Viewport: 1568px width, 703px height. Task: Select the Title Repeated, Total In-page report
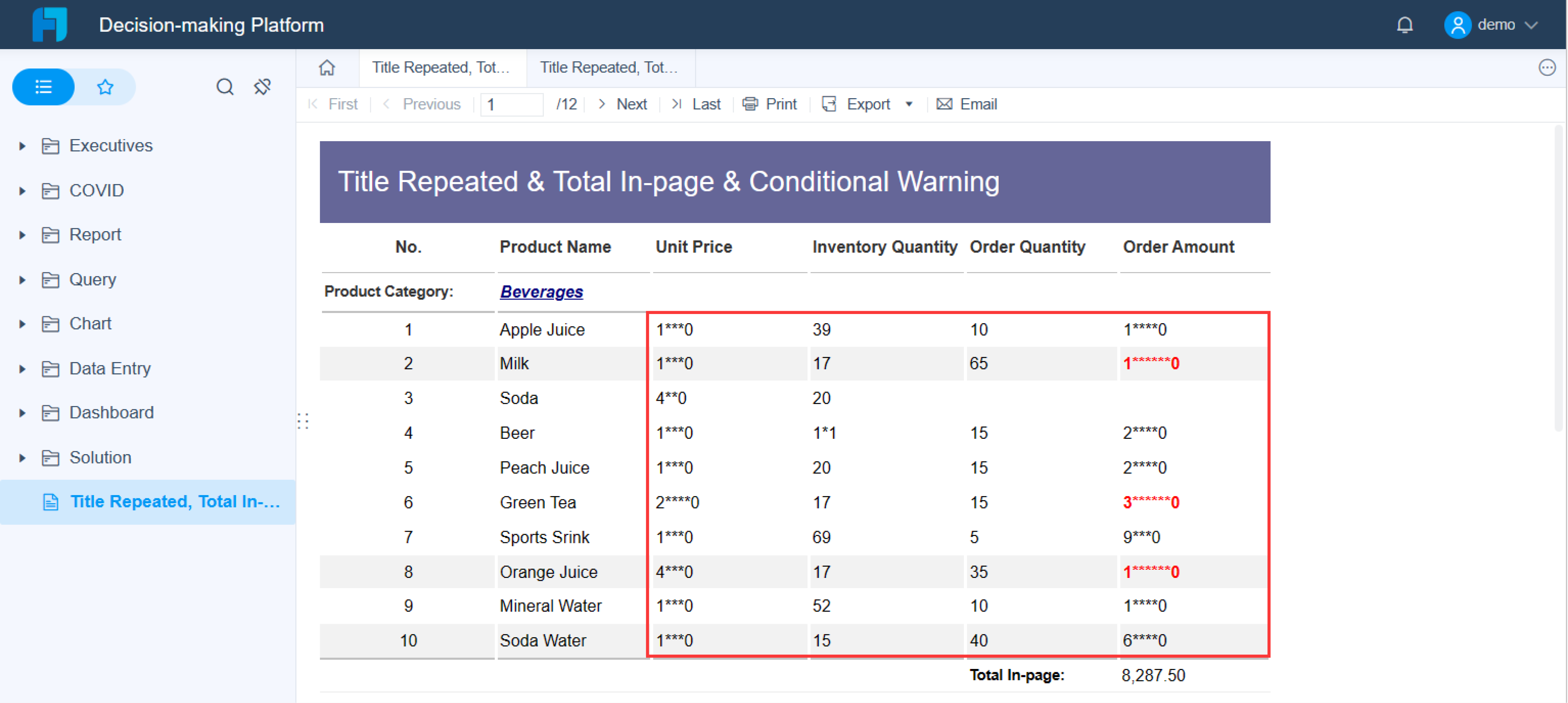point(174,501)
